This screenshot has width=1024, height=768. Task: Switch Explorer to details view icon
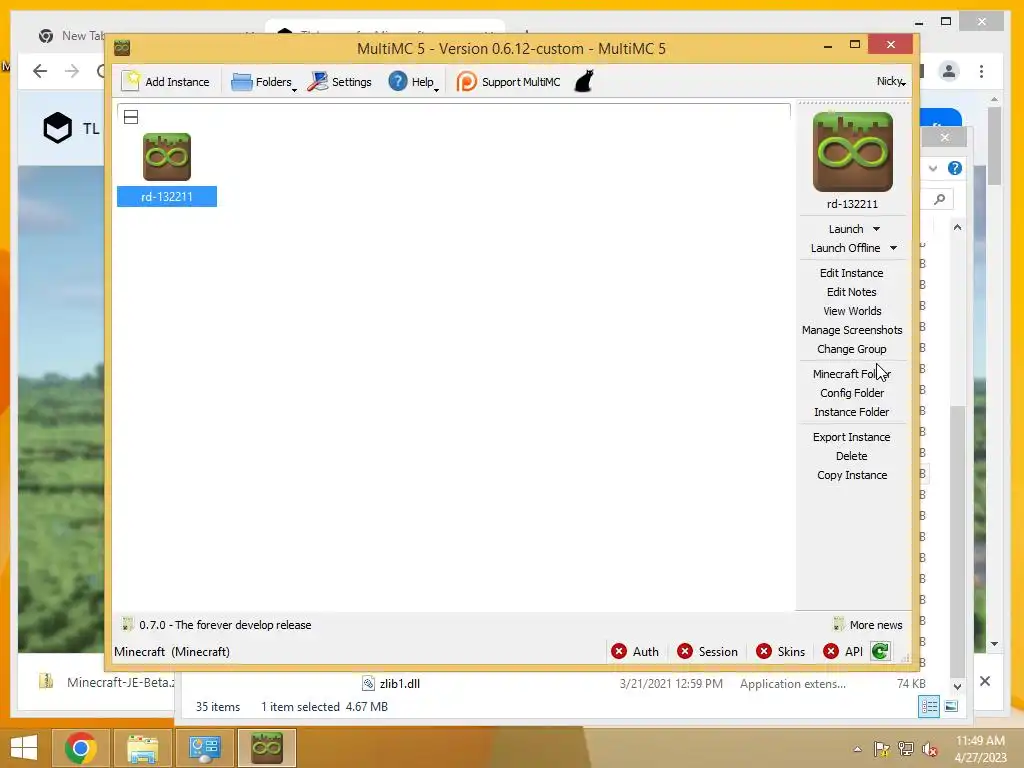pyautogui.click(x=929, y=706)
